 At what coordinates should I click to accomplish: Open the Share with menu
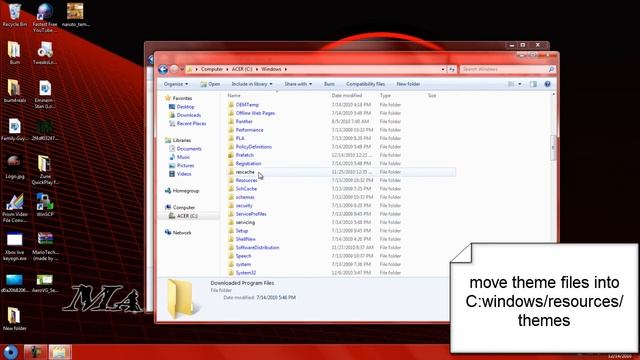click(298, 84)
